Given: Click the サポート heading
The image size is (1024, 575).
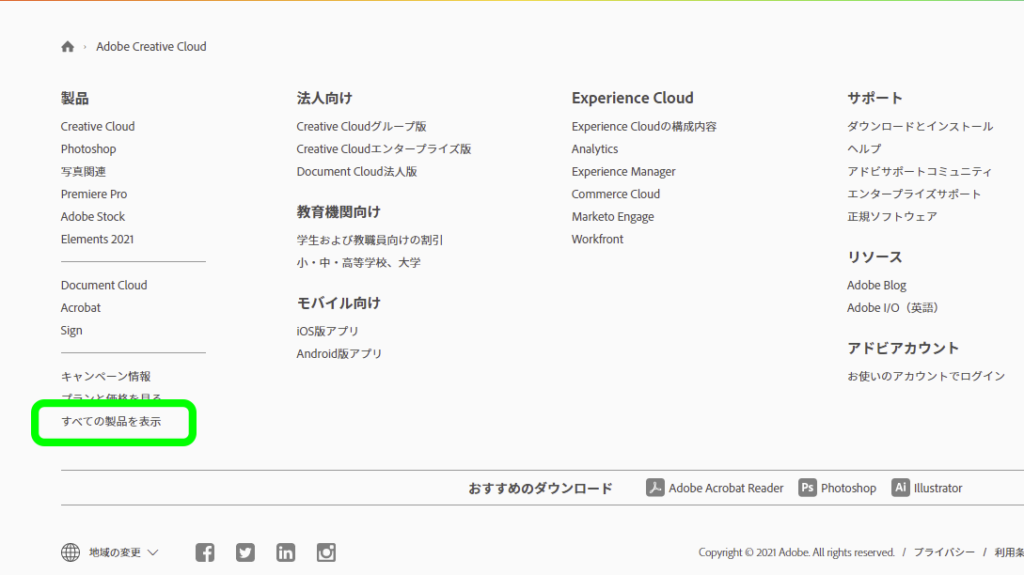Looking at the screenshot, I should pos(874,98).
